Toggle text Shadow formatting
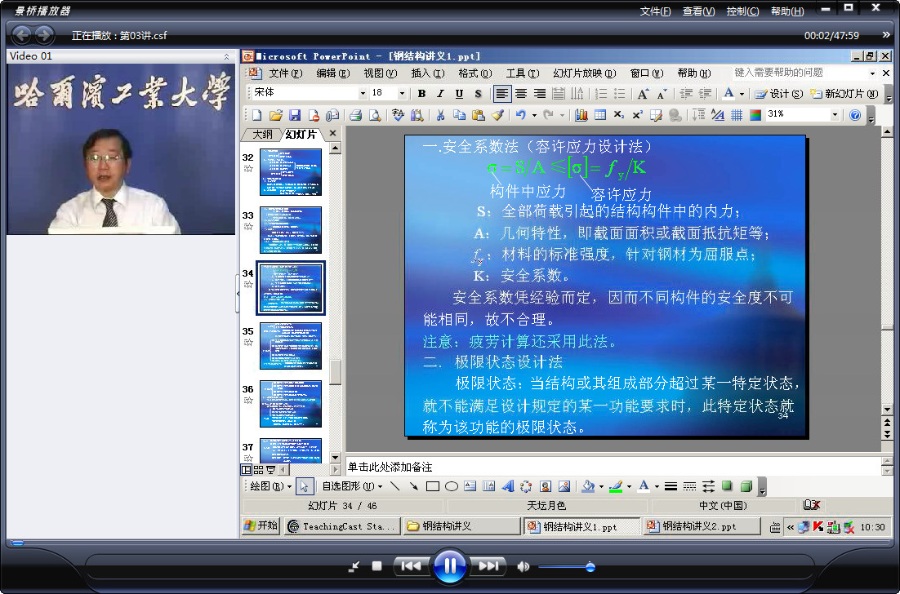 (x=478, y=94)
